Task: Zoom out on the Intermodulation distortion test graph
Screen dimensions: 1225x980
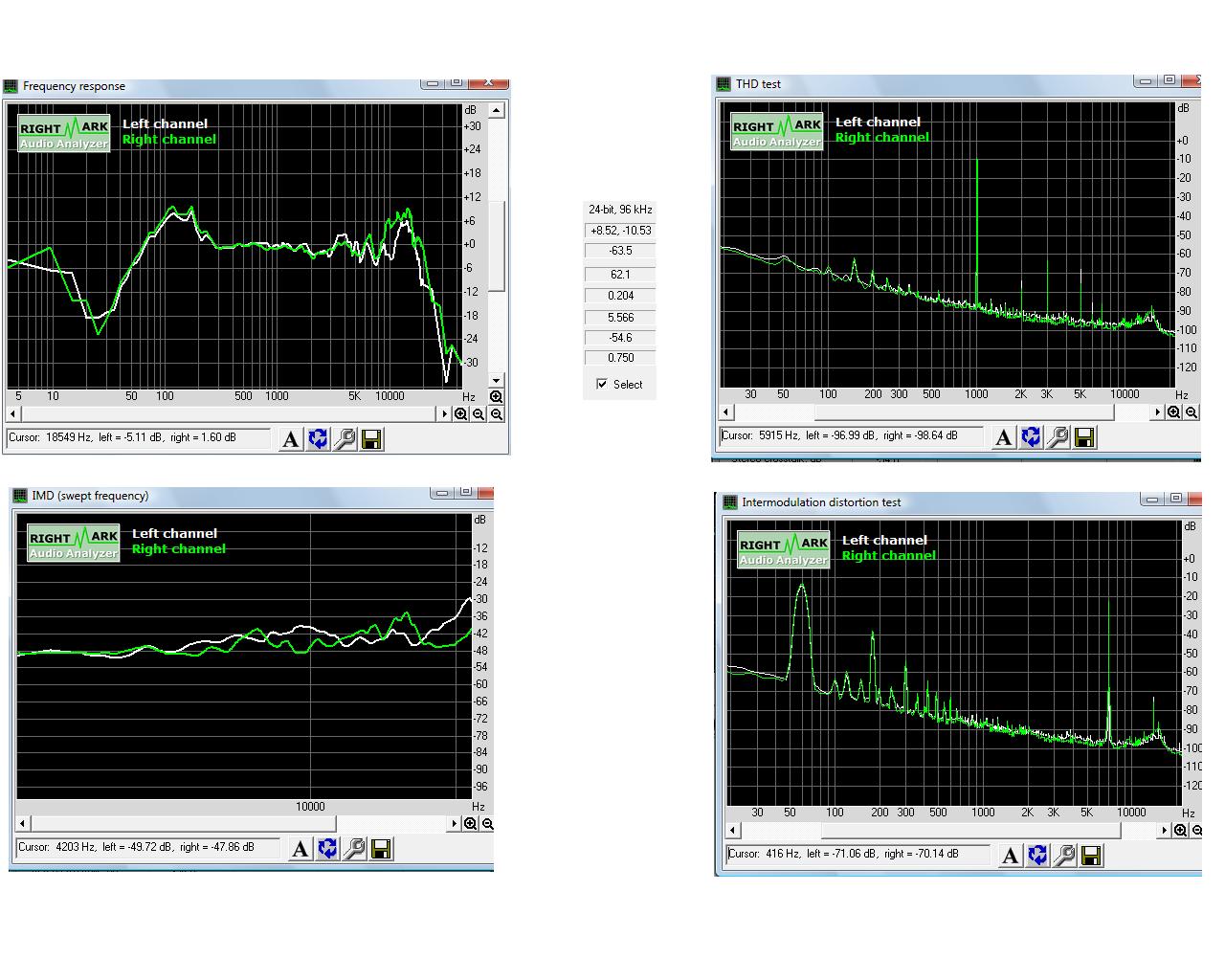Action: tap(1197, 831)
